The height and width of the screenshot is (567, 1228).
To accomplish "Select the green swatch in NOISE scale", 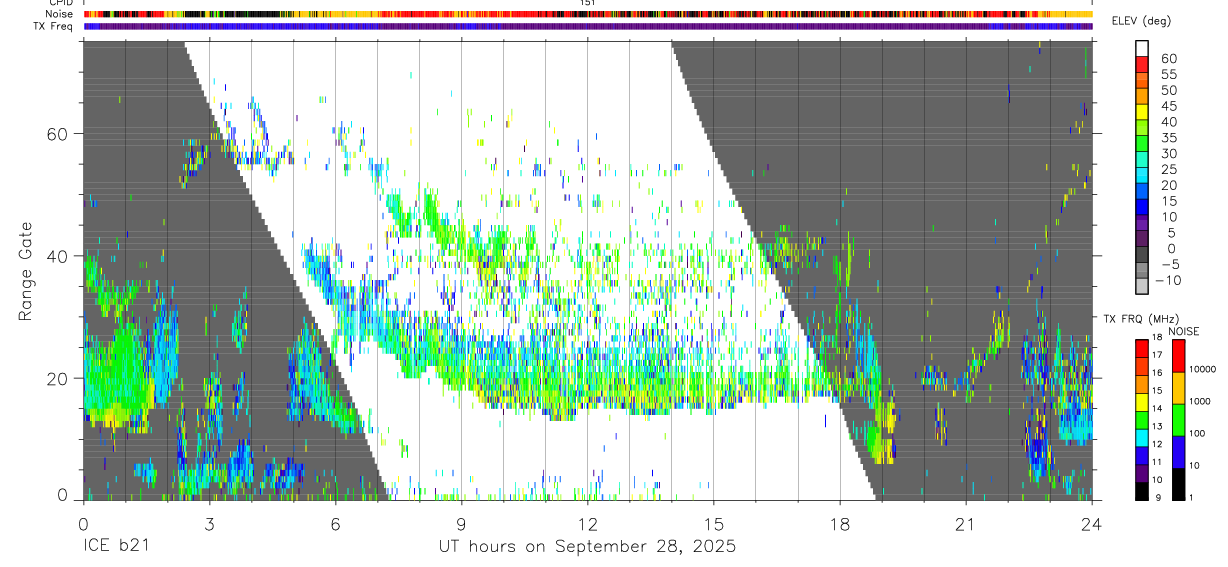I will coord(1177,420).
